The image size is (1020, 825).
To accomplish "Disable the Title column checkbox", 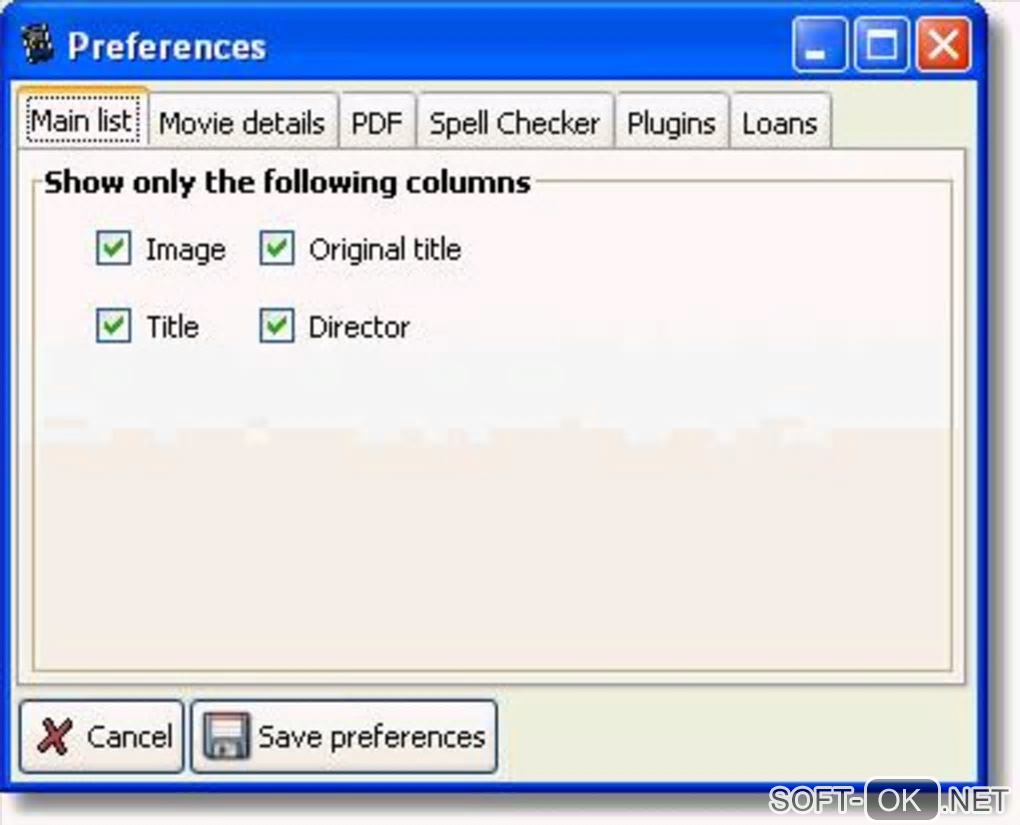I will 113,326.
